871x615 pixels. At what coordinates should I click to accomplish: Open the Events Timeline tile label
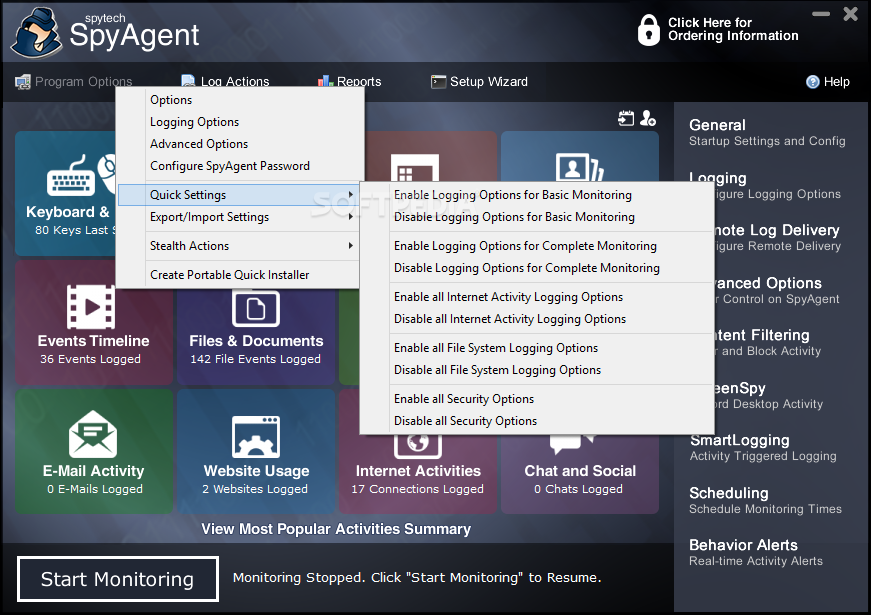(93, 341)
